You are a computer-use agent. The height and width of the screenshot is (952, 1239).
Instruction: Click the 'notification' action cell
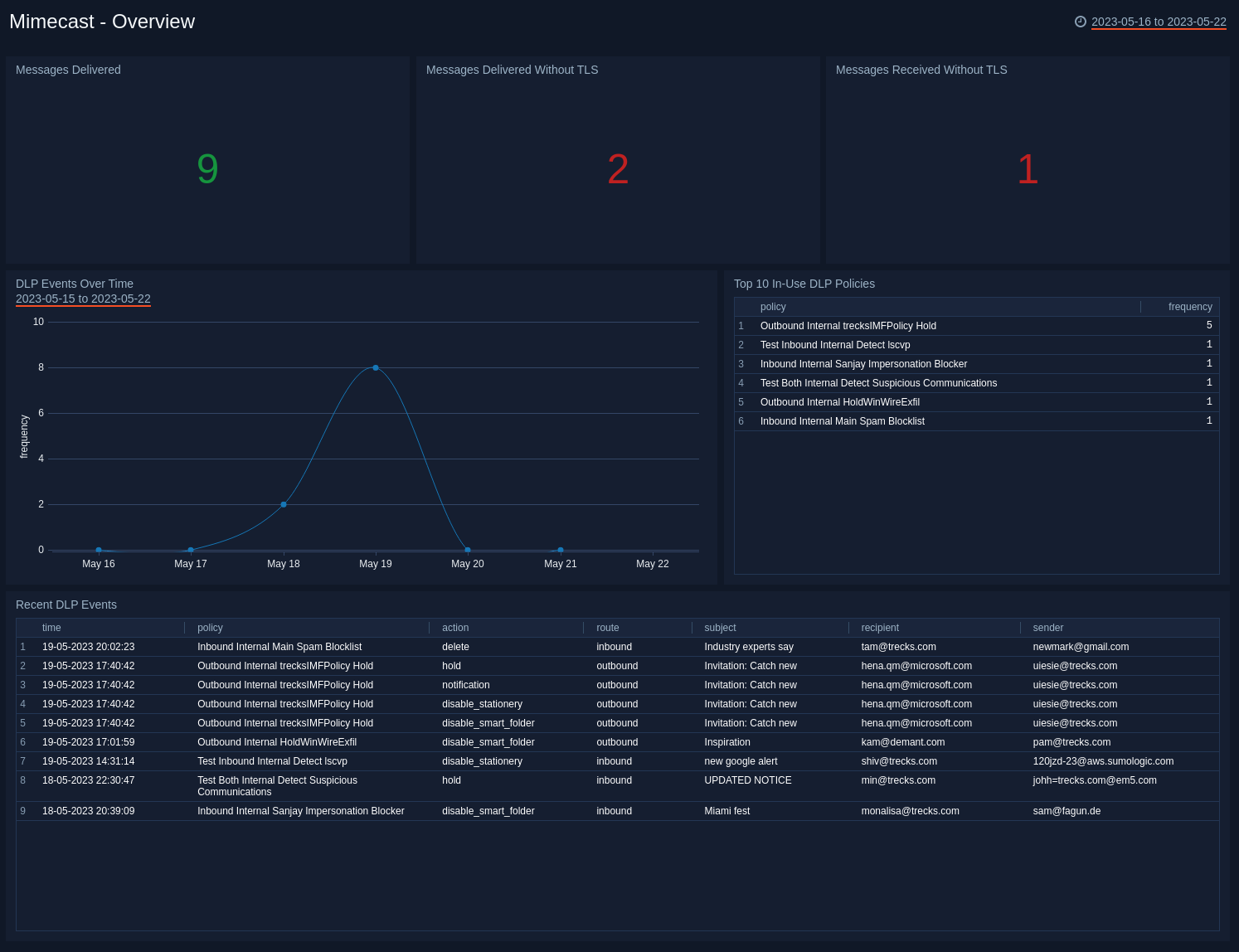coord(466,685)
